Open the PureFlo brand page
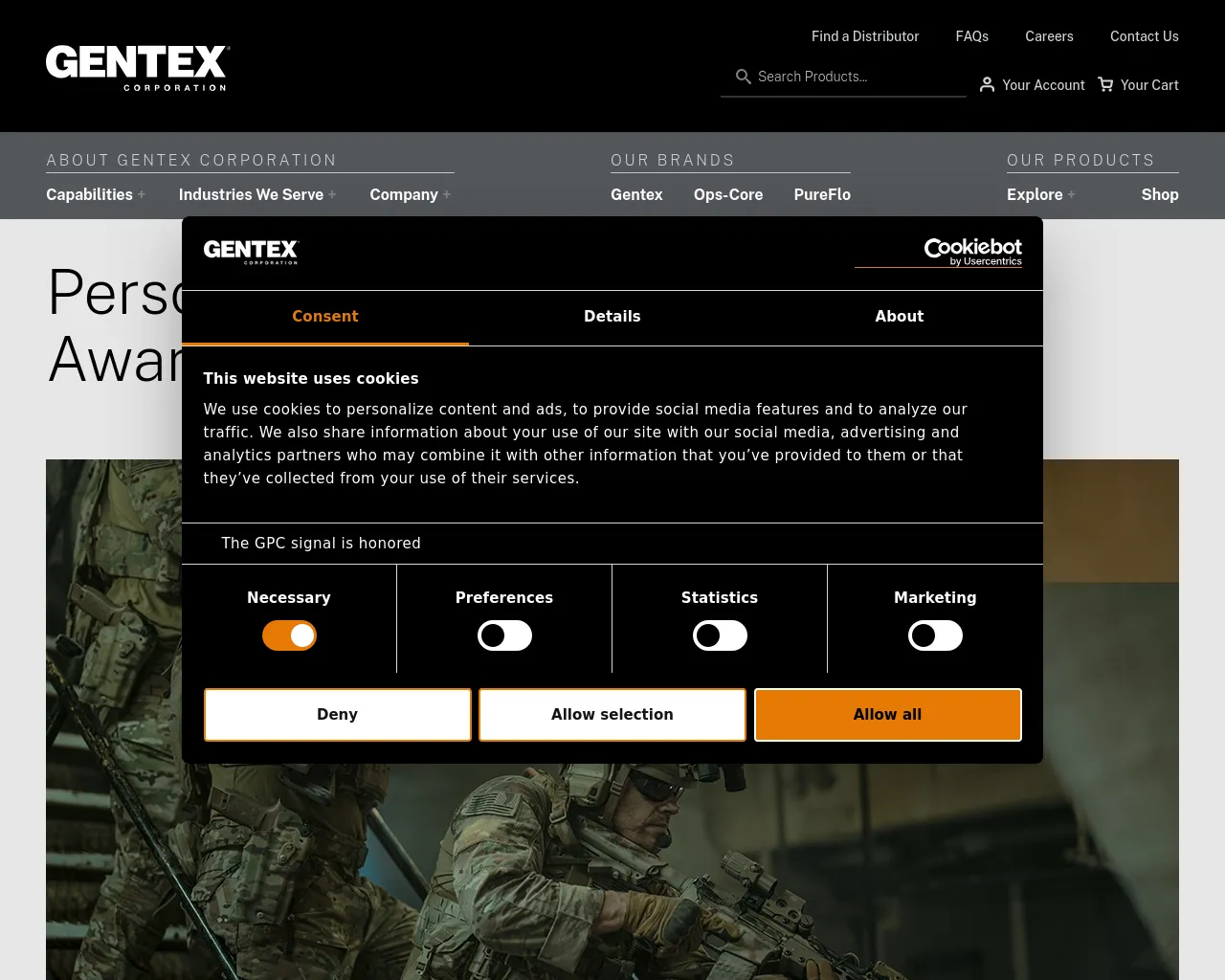This screenshot has height=980, width=1225. 822,194
